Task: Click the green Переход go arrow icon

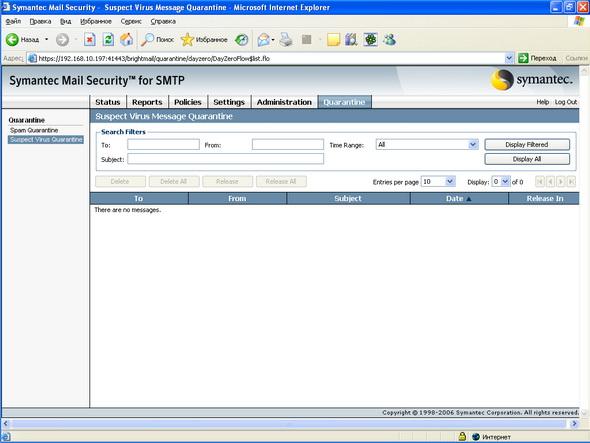Action: coord(523,58)
